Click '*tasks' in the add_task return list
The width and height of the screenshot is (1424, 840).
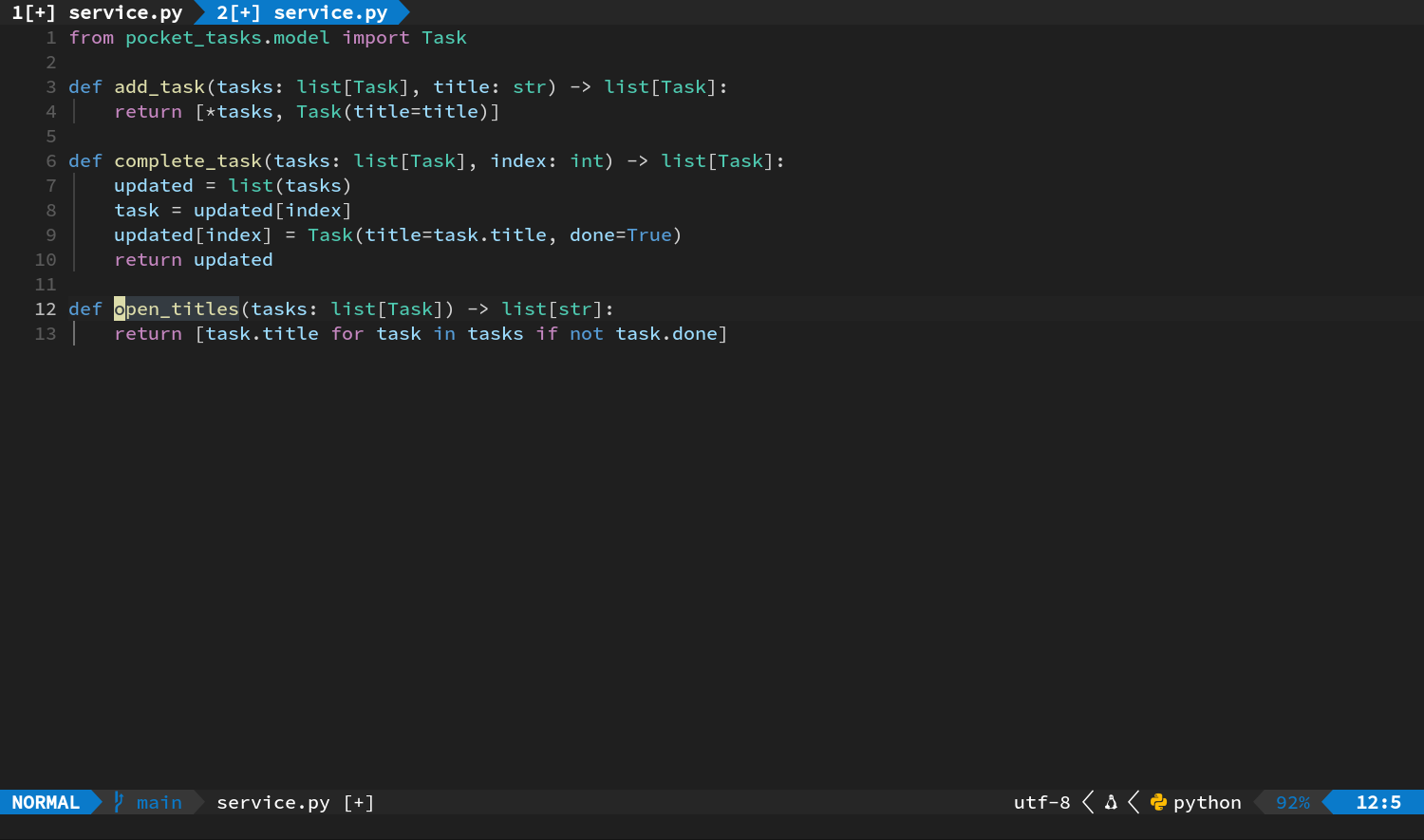(239, 111)
